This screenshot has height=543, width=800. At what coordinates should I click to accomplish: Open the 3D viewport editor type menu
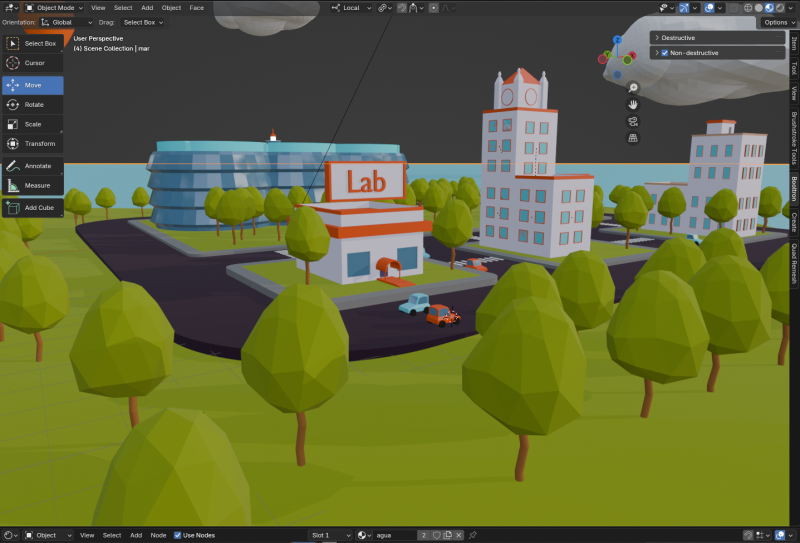tap(10, 8)
